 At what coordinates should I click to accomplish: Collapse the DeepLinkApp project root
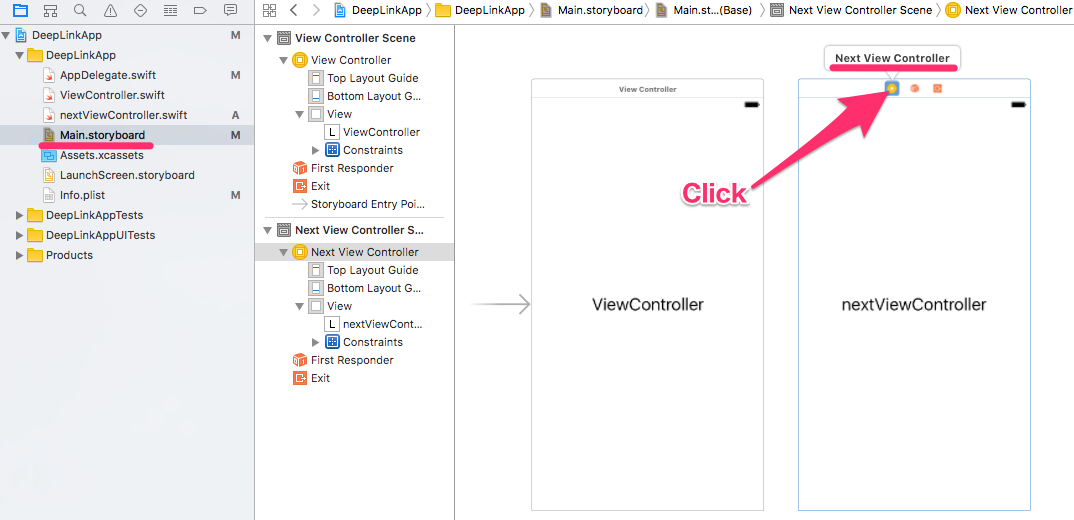(6, 36)
